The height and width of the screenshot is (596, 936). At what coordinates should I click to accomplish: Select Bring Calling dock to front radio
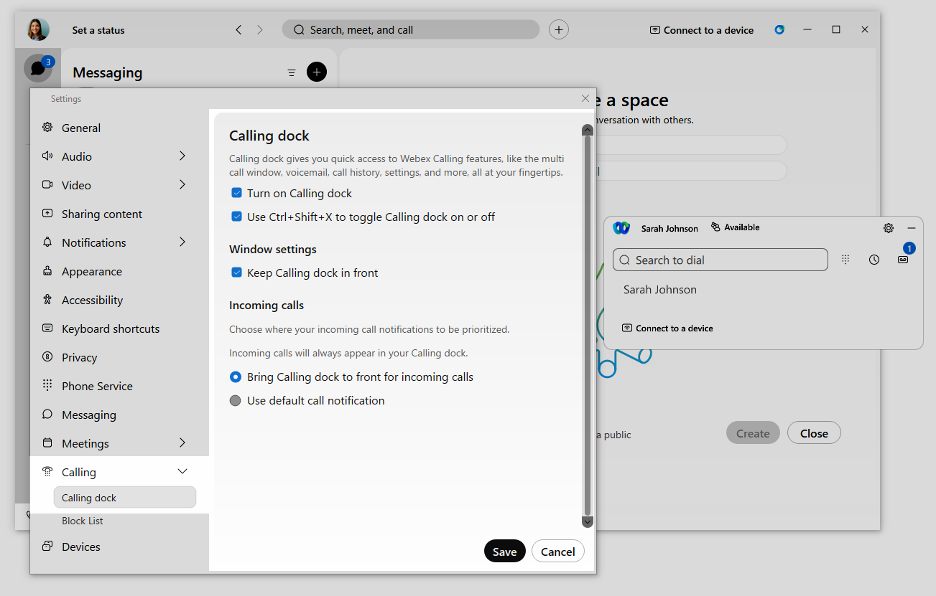(235, 377)
